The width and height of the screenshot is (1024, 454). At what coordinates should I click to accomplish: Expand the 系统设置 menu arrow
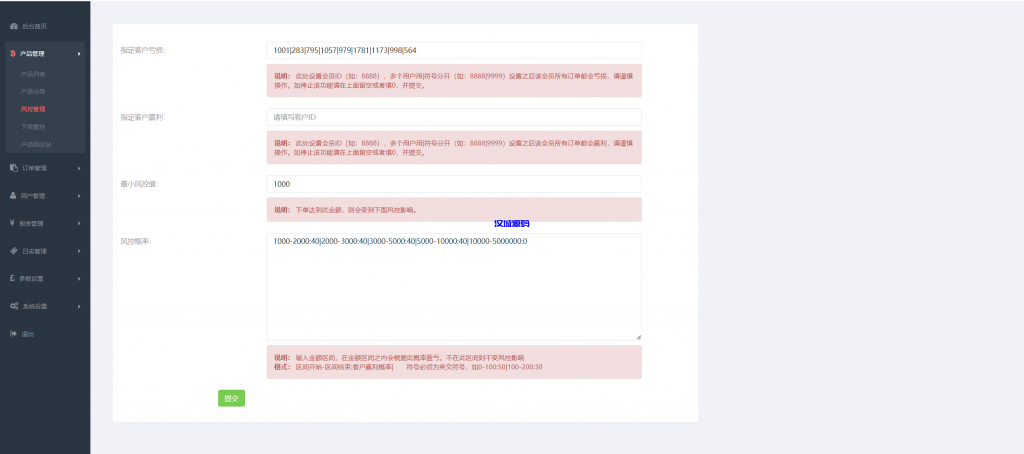pyautogui.click(x=79, y=306)
